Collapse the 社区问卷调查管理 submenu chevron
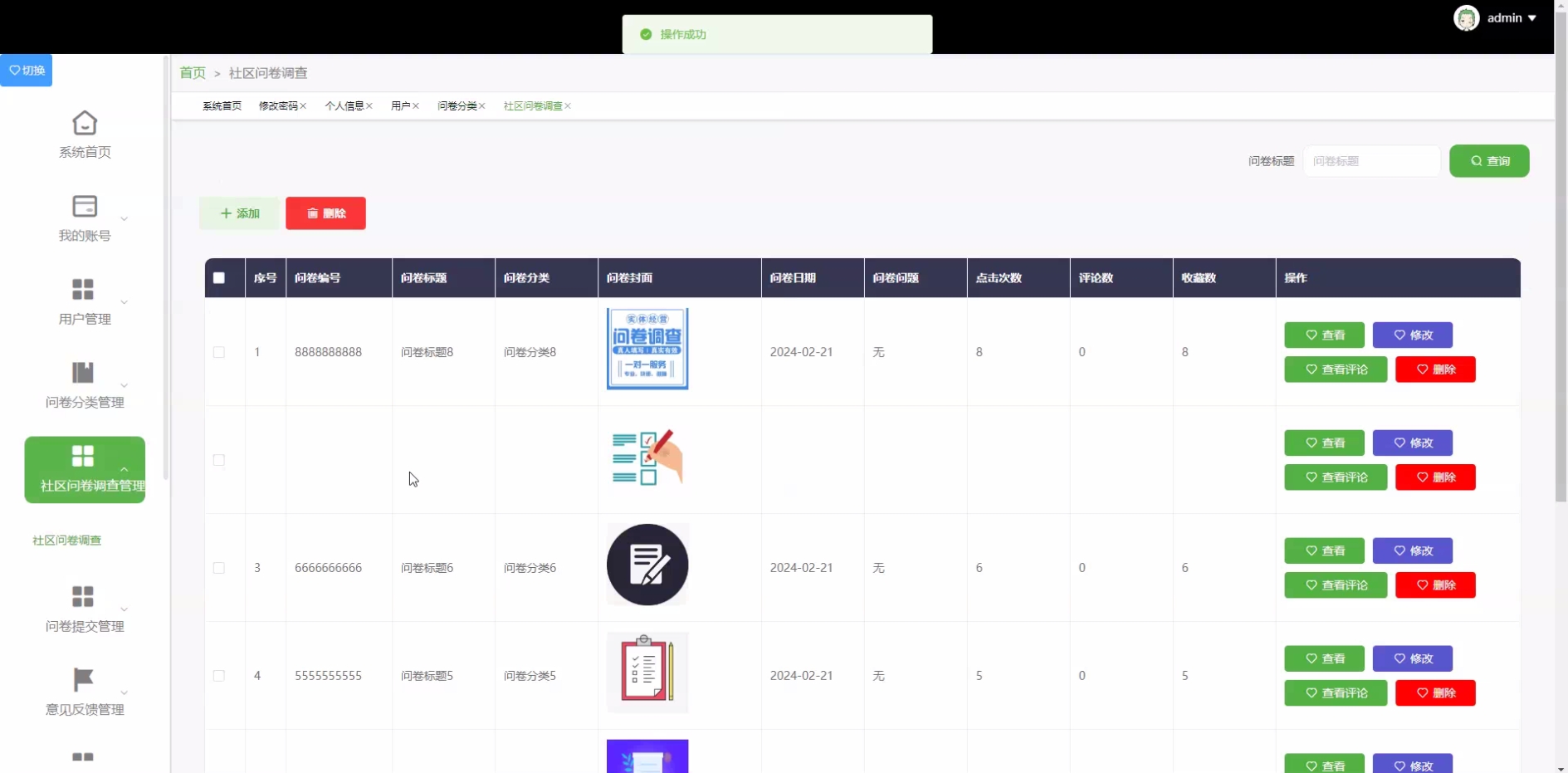The width and height of the screenshot is (1568, 773). click(125, 469)
